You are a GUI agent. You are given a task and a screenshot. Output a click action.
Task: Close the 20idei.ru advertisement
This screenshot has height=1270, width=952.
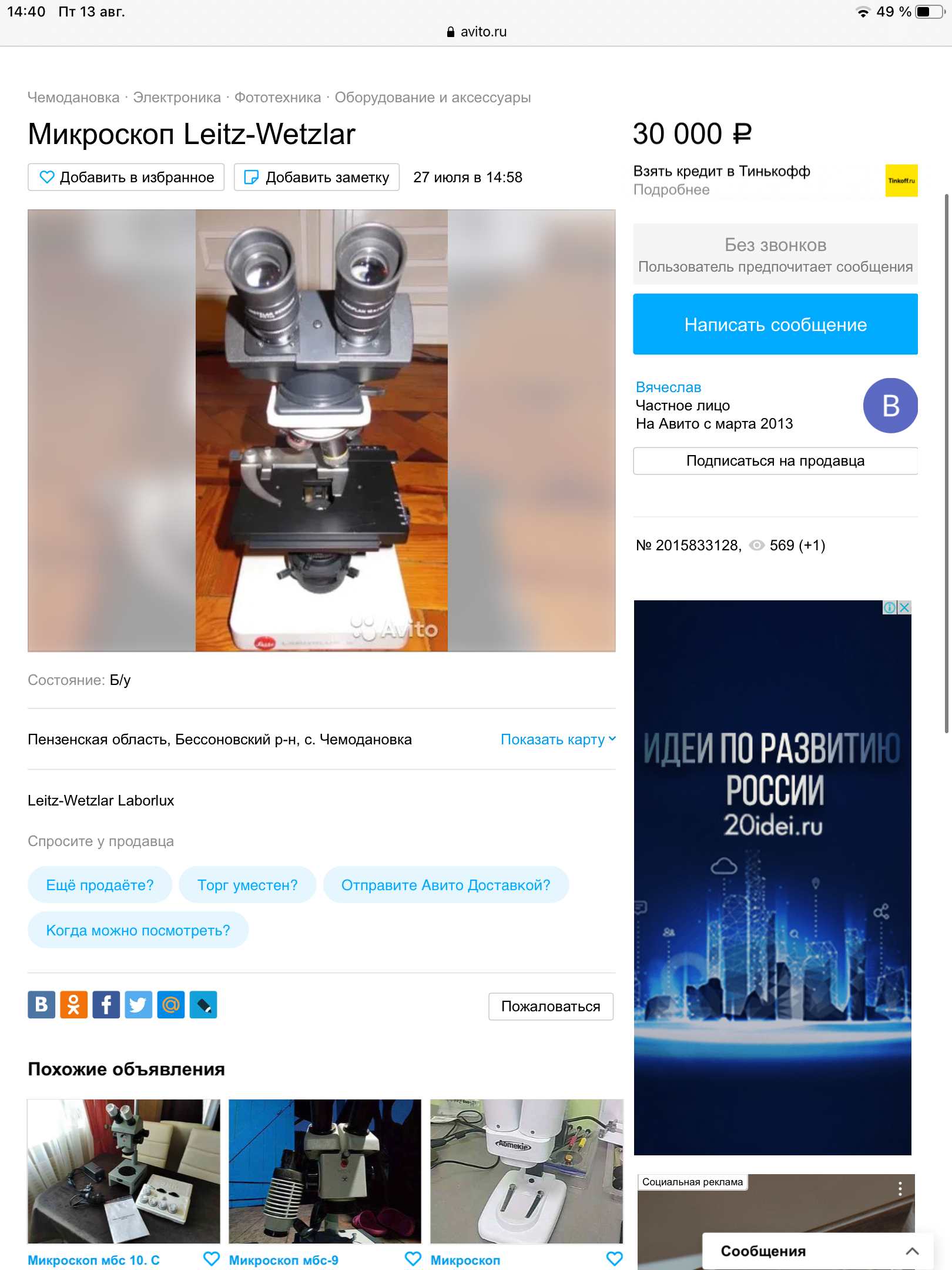[x=905, y=607]
